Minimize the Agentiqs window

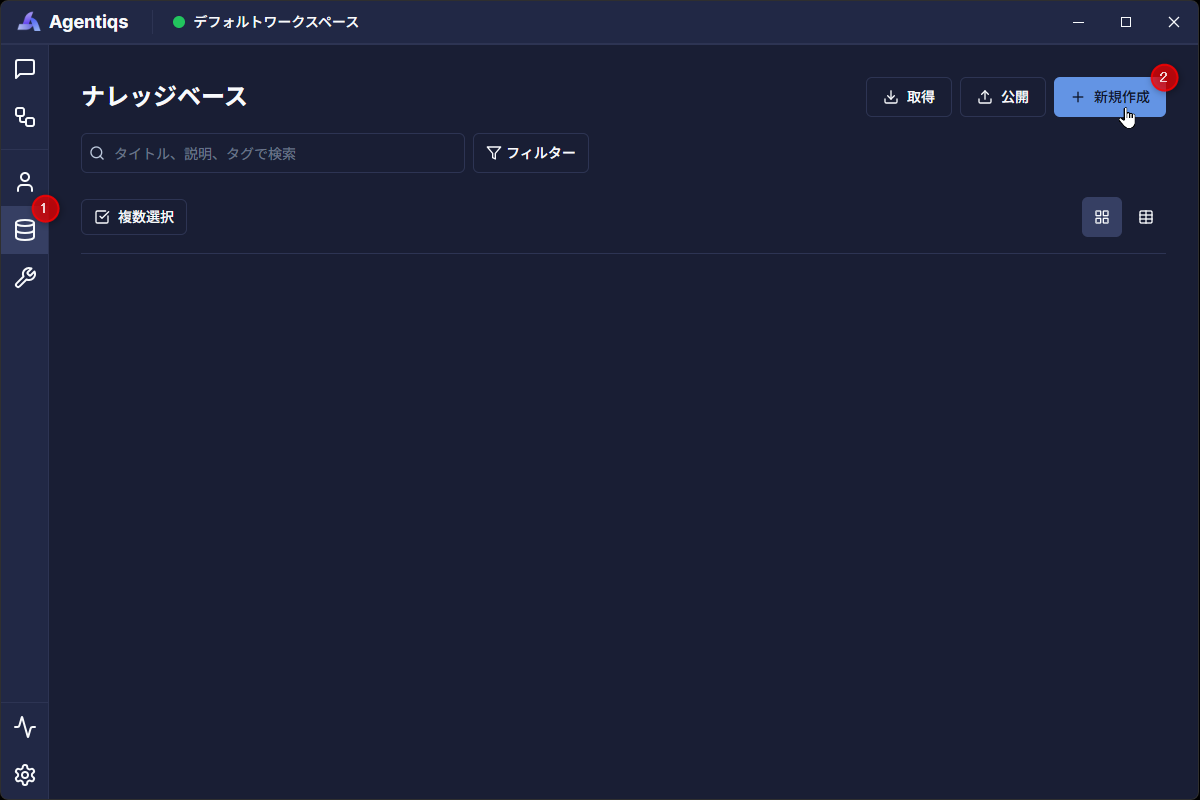coord(1078,22)
